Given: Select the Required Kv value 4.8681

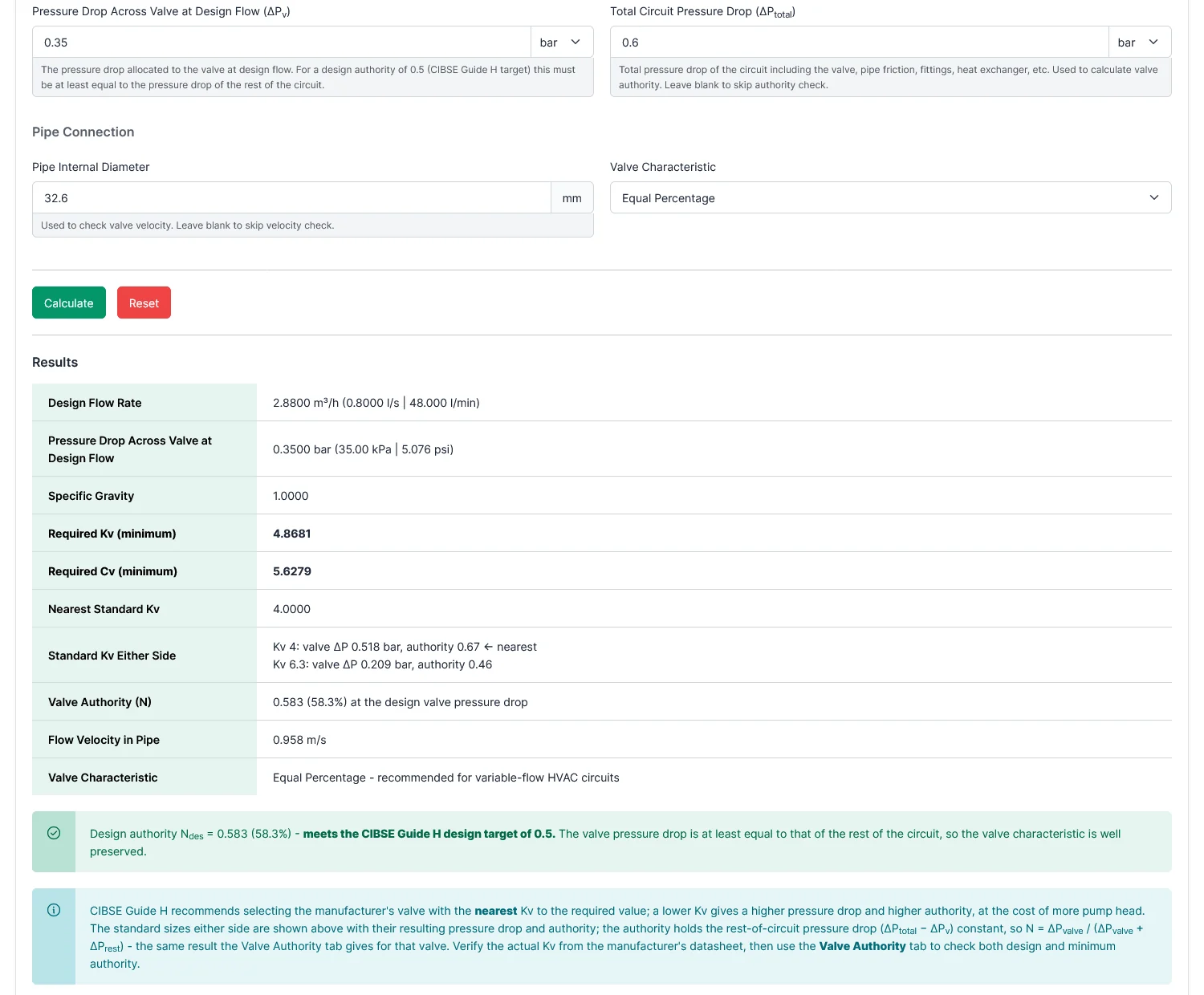Looking at the screenshot, I should point(292,534).
